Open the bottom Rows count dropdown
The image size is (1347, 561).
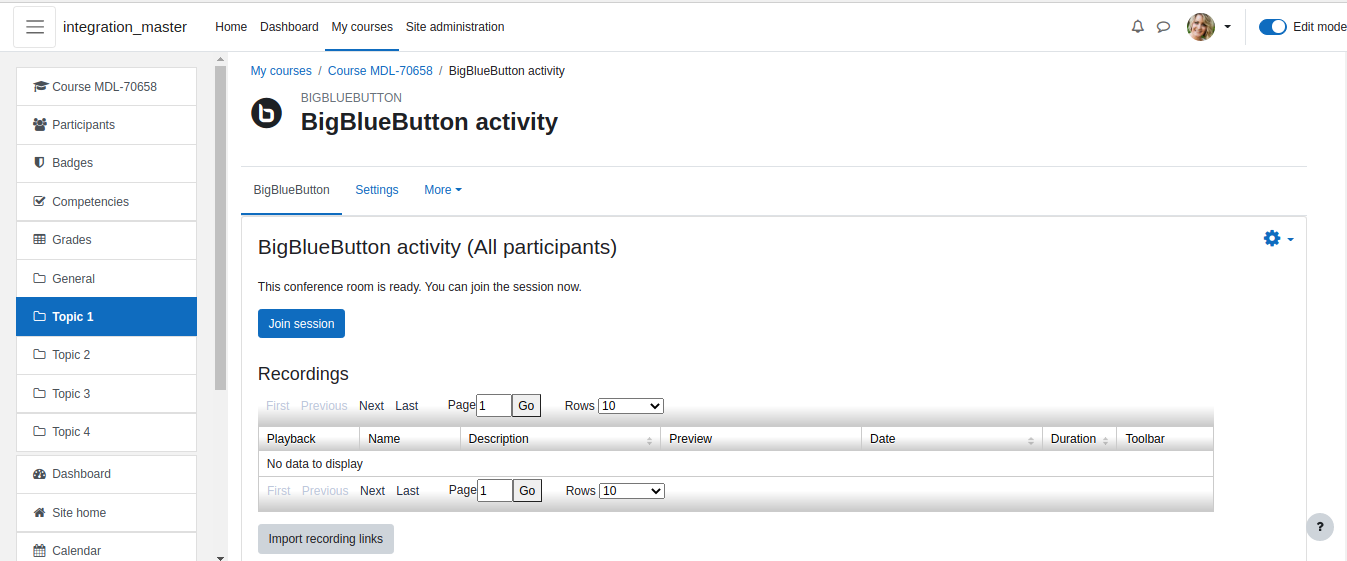coord(632,491)
